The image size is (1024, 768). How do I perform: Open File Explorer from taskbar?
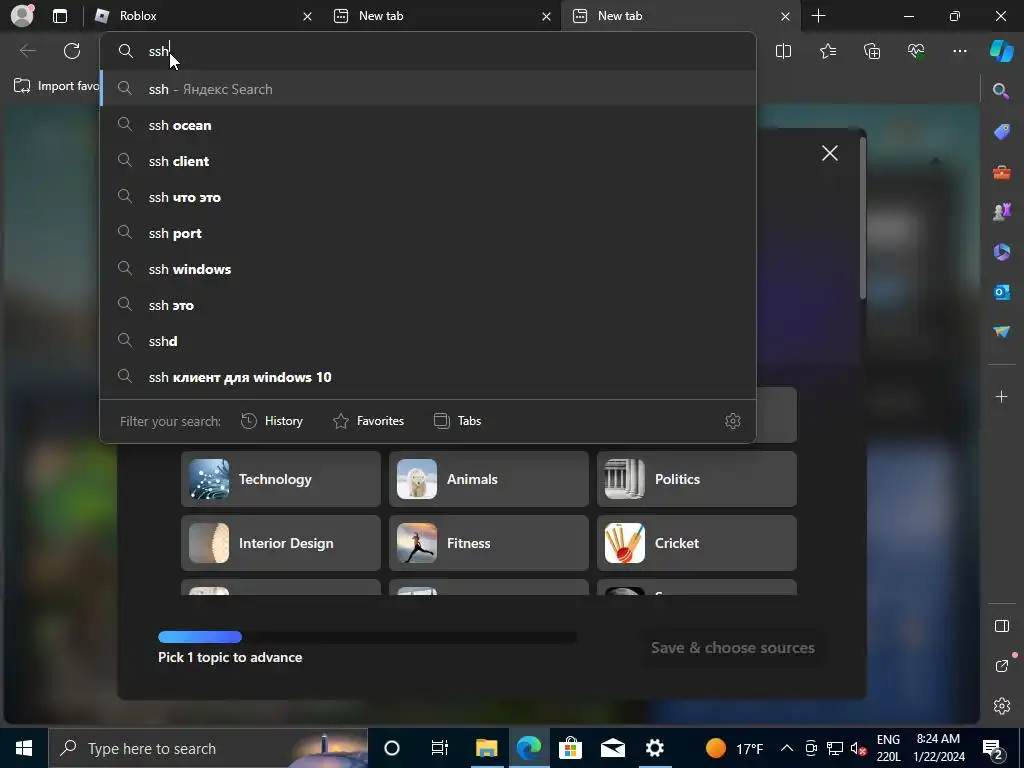click(x=486, y=748)
